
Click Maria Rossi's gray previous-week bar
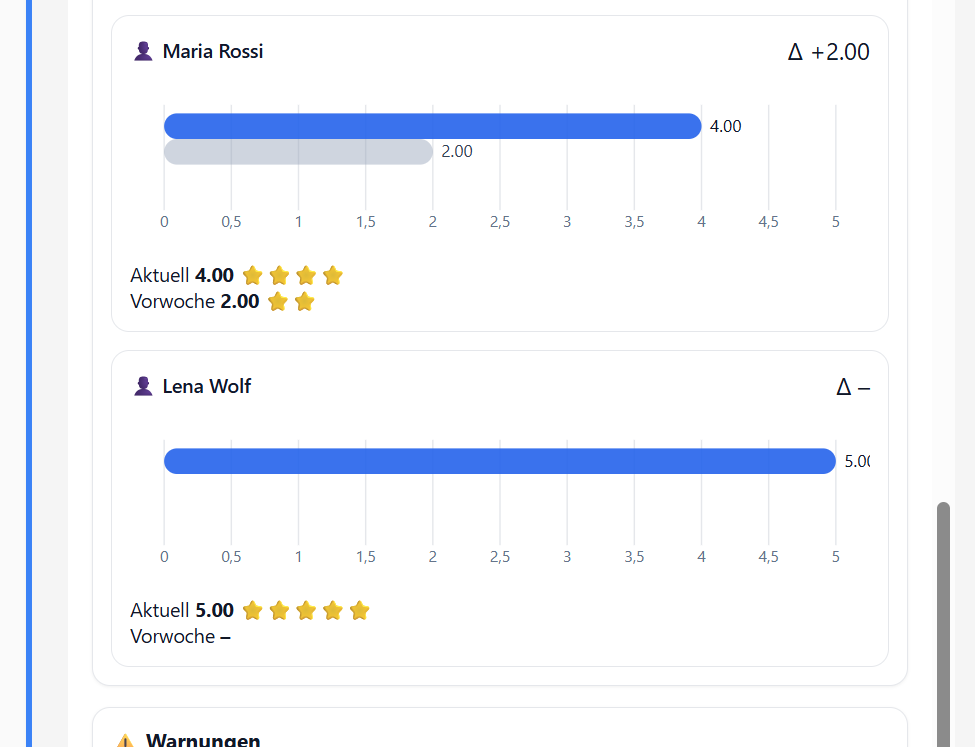point(298,152)
